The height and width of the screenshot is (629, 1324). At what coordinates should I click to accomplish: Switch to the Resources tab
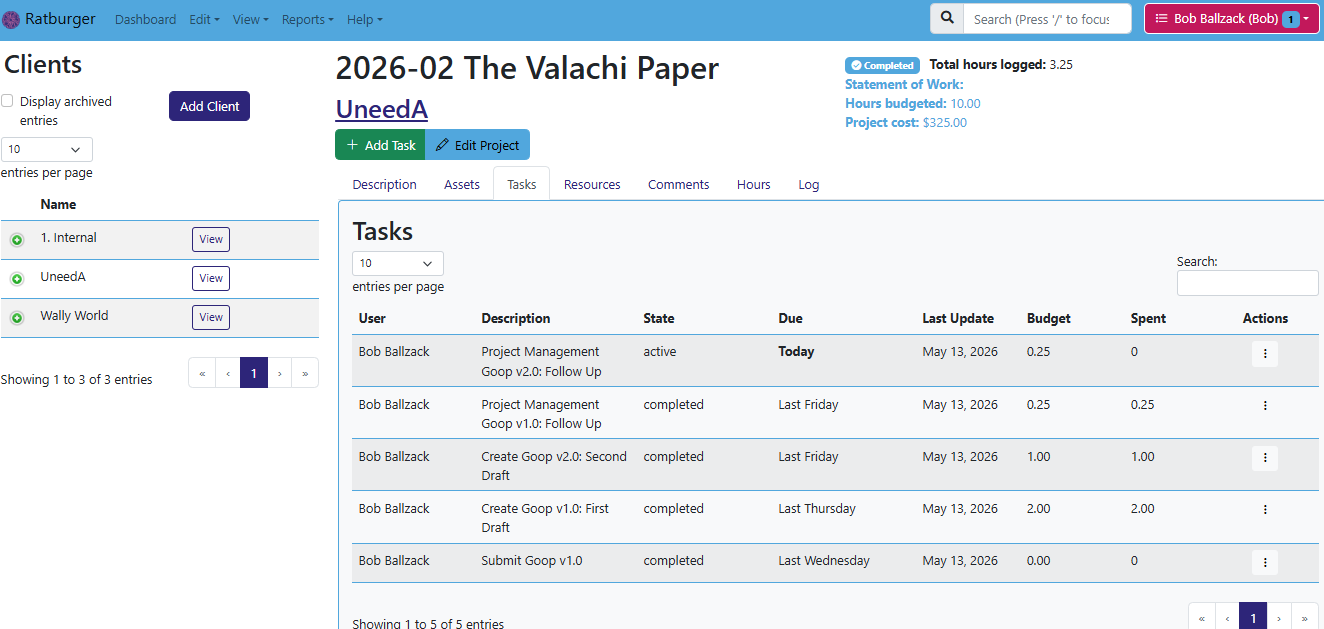592,184
